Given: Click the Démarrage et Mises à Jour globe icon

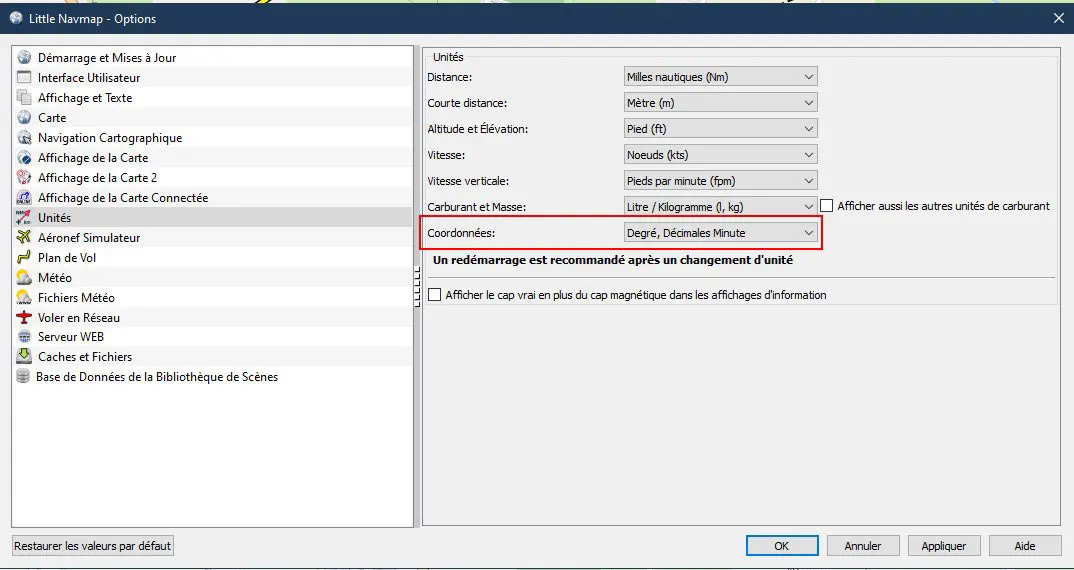Looking at the screenshot, I should [25, 58].
